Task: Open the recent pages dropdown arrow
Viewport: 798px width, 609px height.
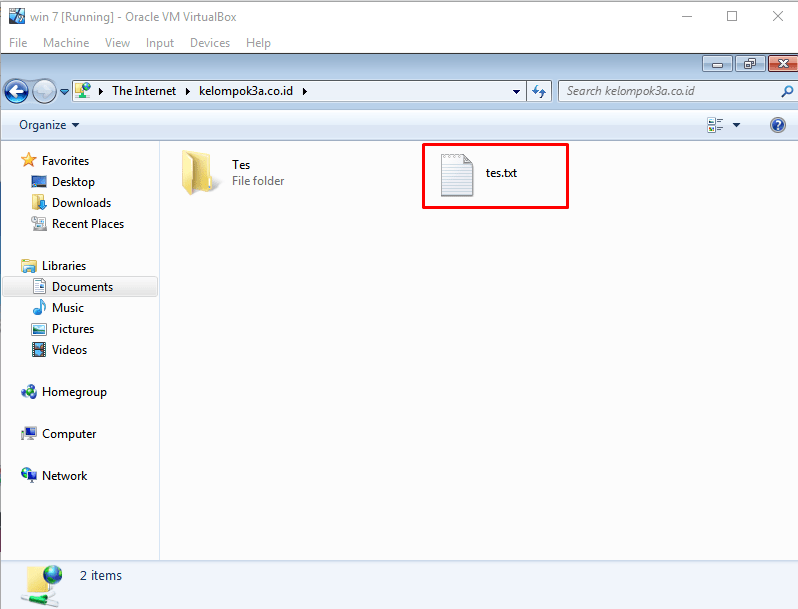Action: (65, 91)
